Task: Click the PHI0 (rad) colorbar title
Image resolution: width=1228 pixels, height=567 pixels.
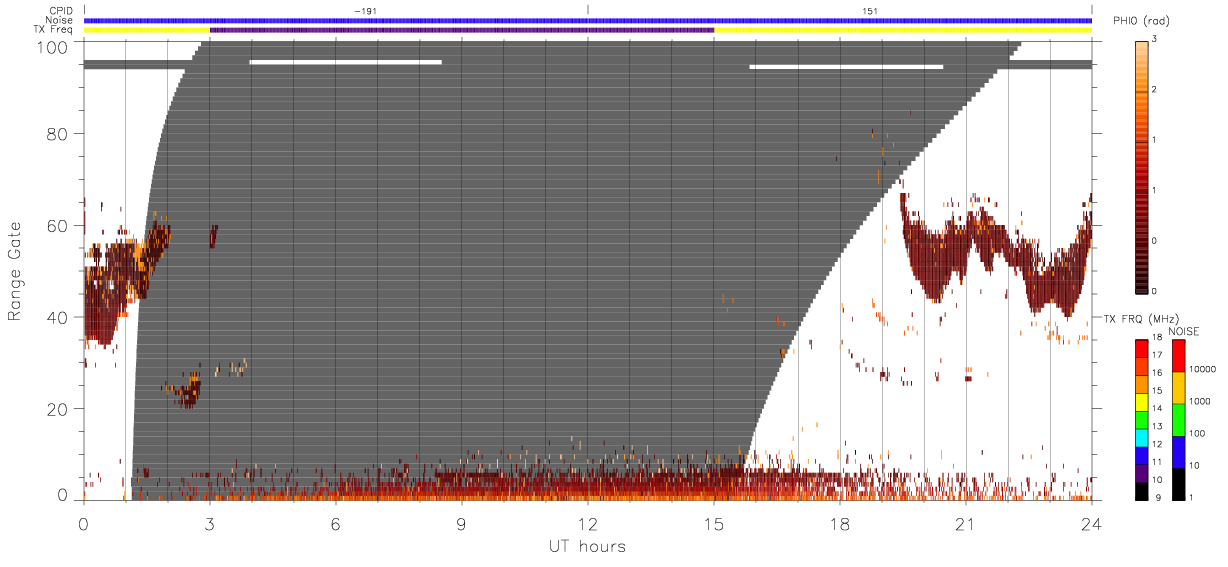Action: coord(1140,22)
